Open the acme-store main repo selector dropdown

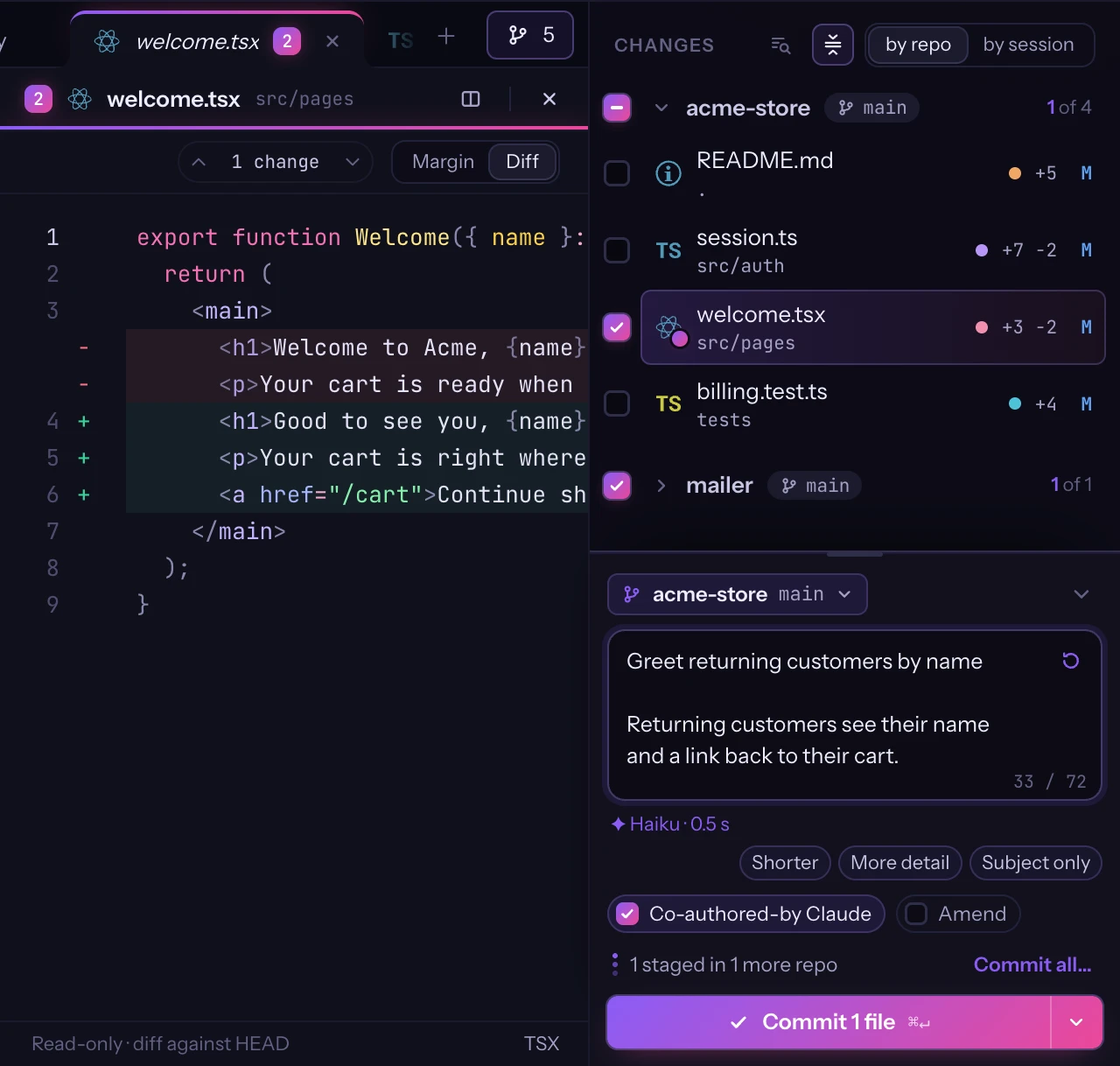coord(738,594)
